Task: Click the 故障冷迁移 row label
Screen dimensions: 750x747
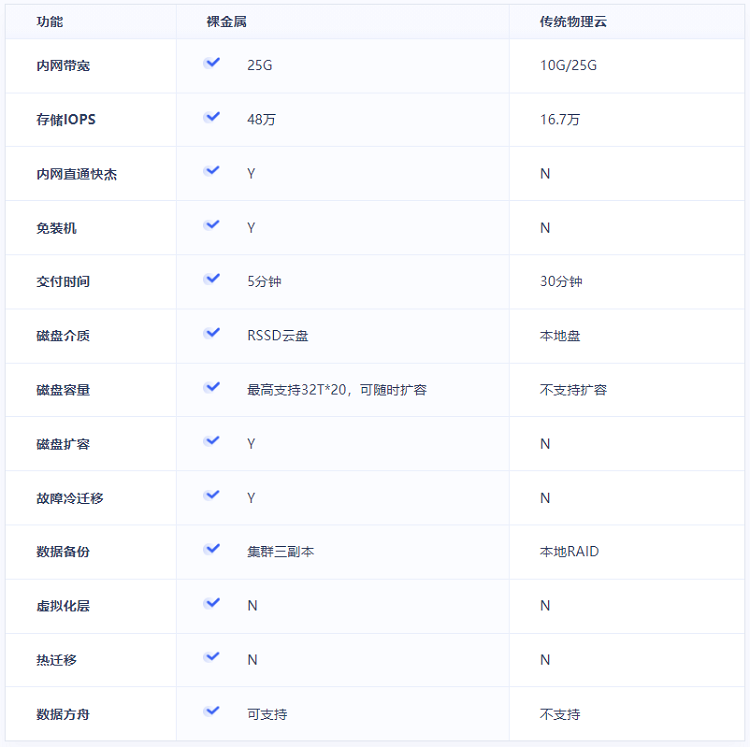Action: [70, 498]
